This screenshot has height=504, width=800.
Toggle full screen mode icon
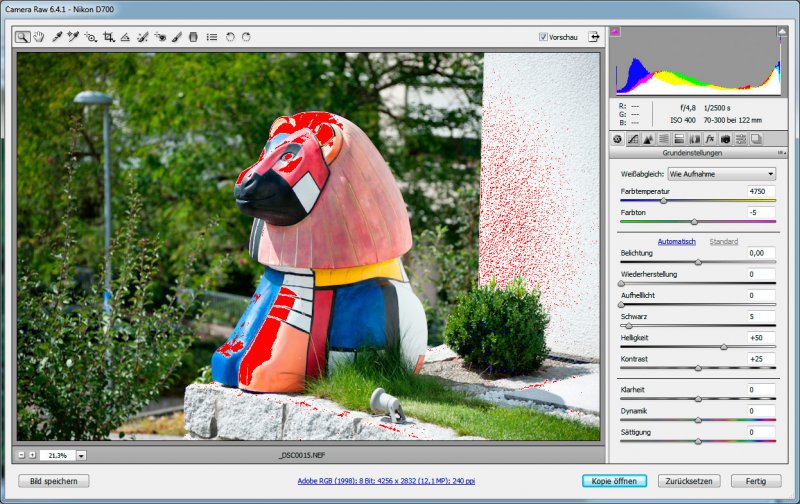click(x=594, y=37)
